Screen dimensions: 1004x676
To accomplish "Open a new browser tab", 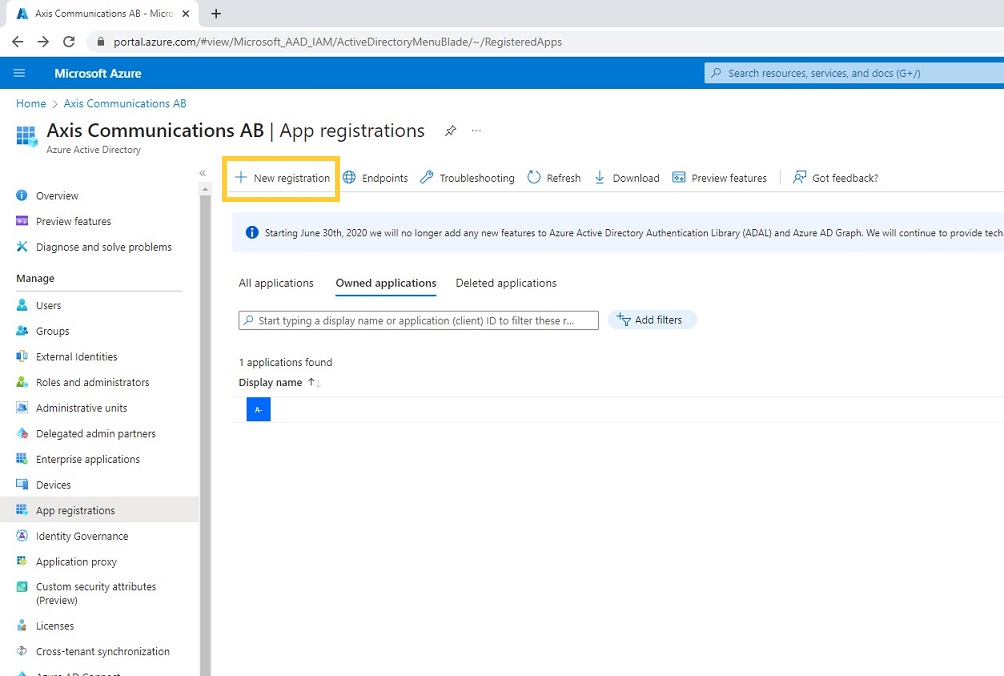I will coord(216,13).
